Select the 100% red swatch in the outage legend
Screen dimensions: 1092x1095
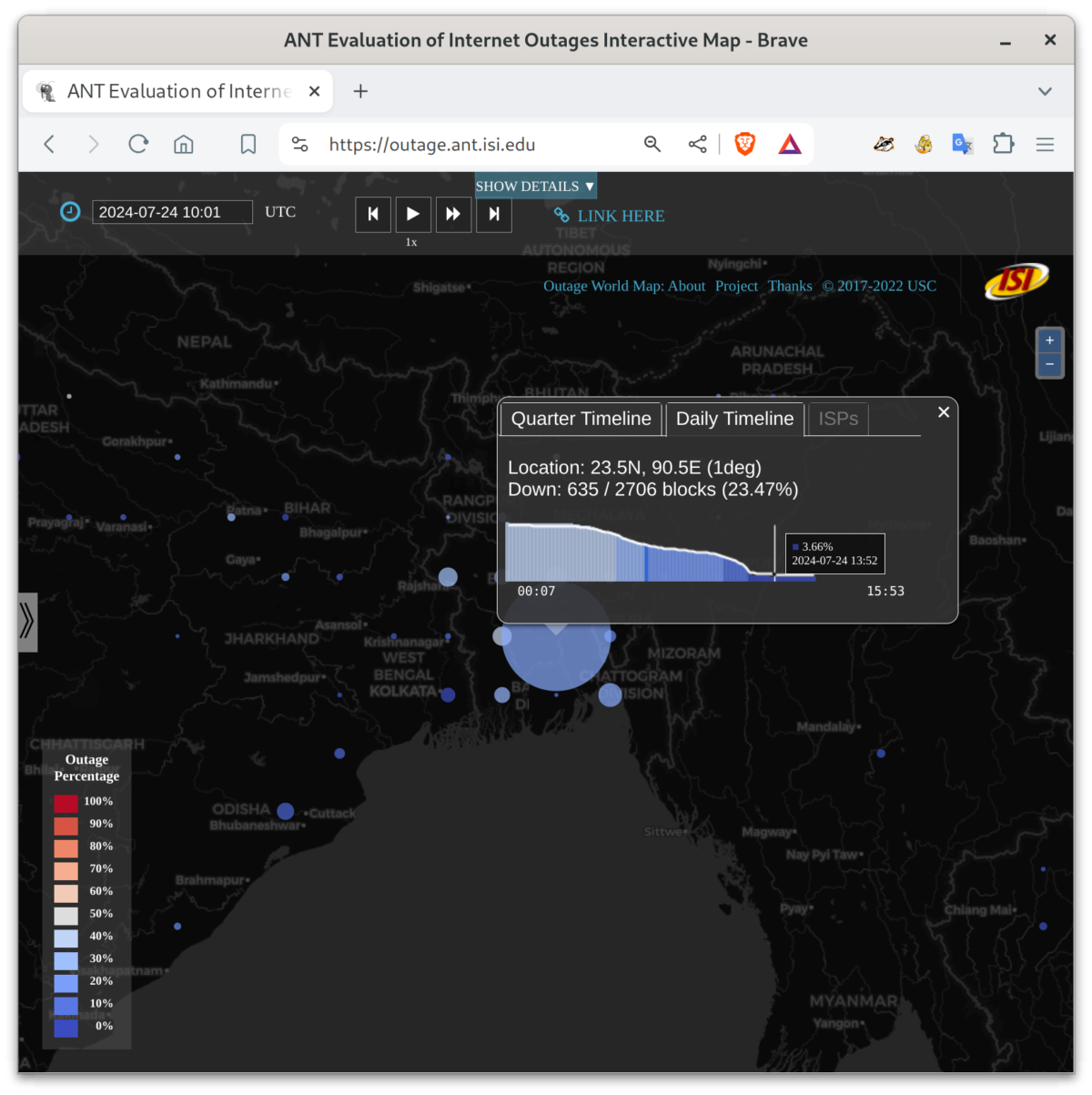point(65,802)
